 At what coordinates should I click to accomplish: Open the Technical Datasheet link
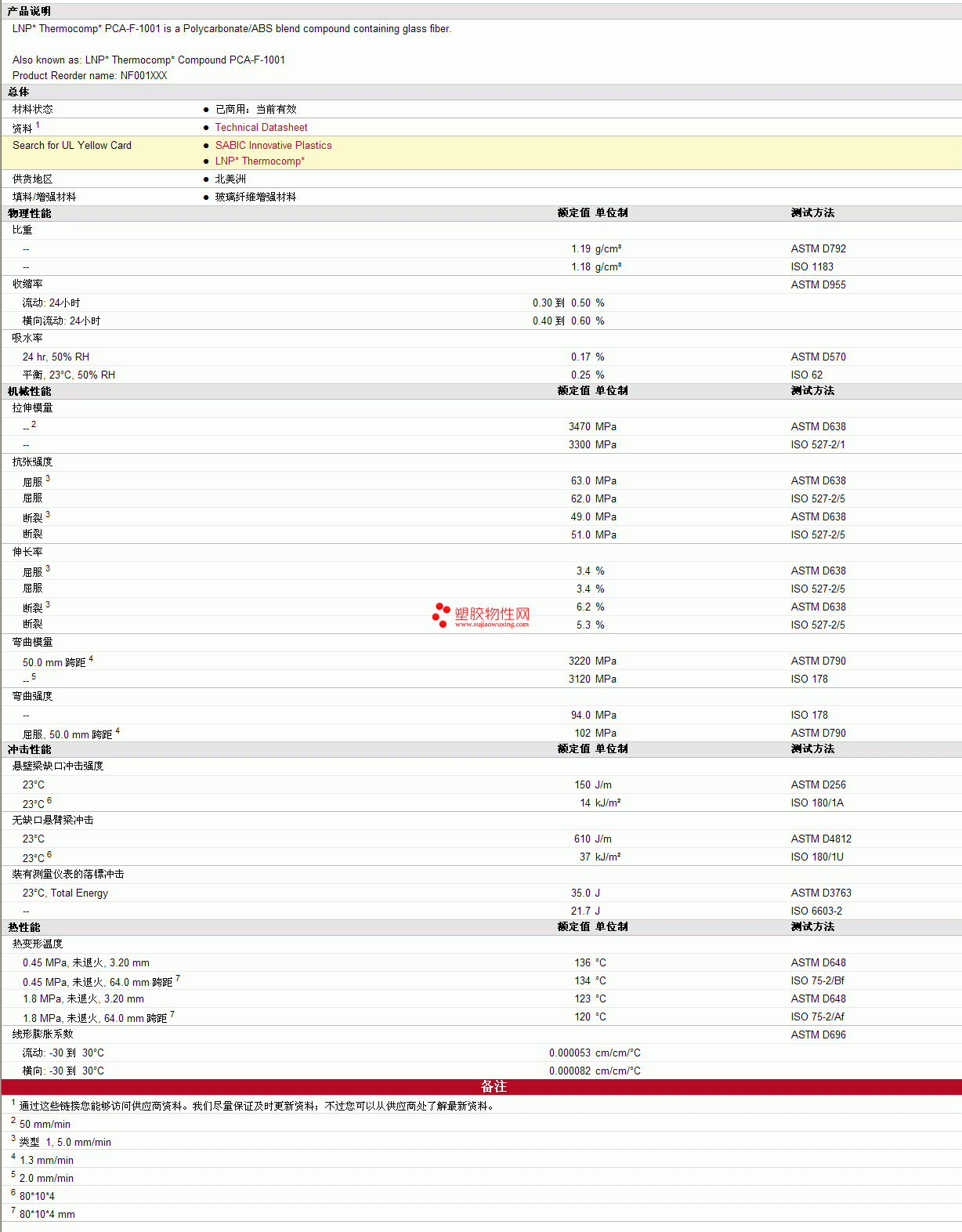point(261,127)
